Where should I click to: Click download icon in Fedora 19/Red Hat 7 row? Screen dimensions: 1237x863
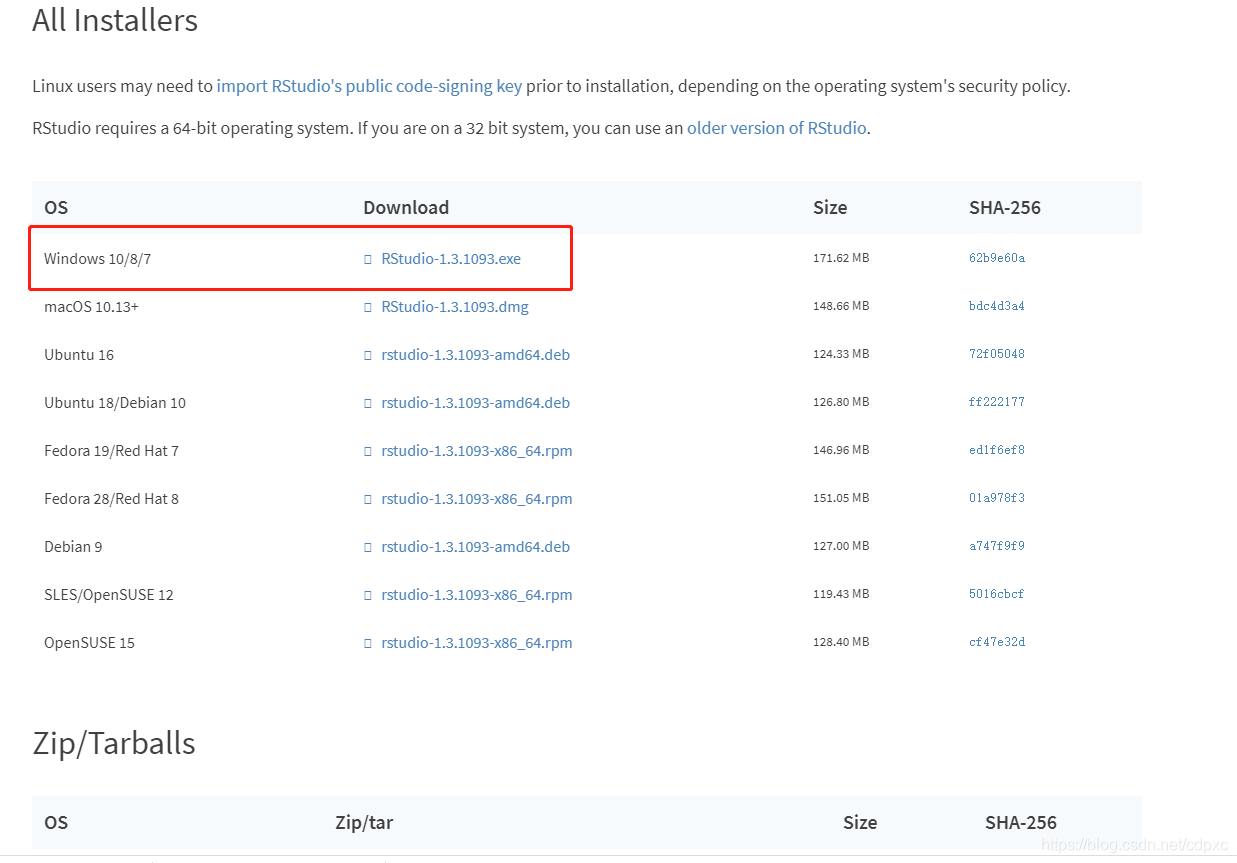coord(368,451)
